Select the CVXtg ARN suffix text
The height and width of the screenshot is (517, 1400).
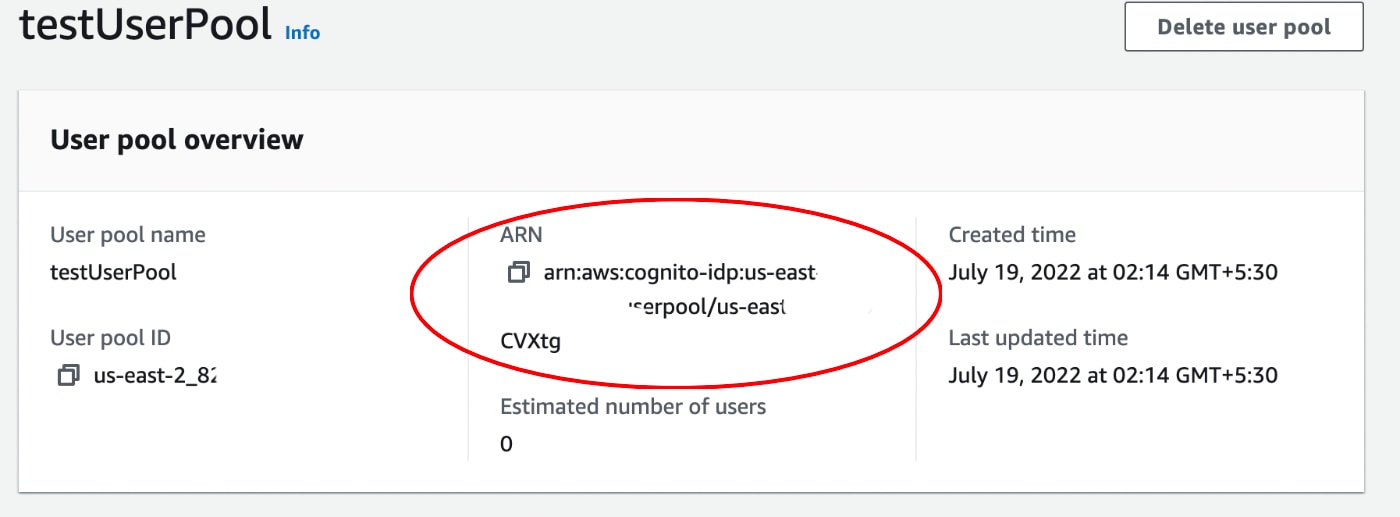pos(530,342)
